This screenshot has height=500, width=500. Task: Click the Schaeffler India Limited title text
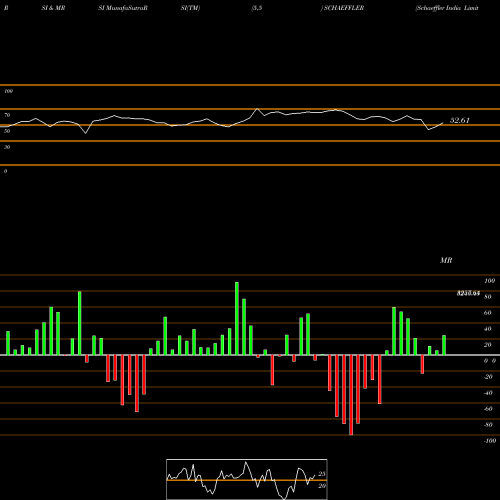click(447, 8)
